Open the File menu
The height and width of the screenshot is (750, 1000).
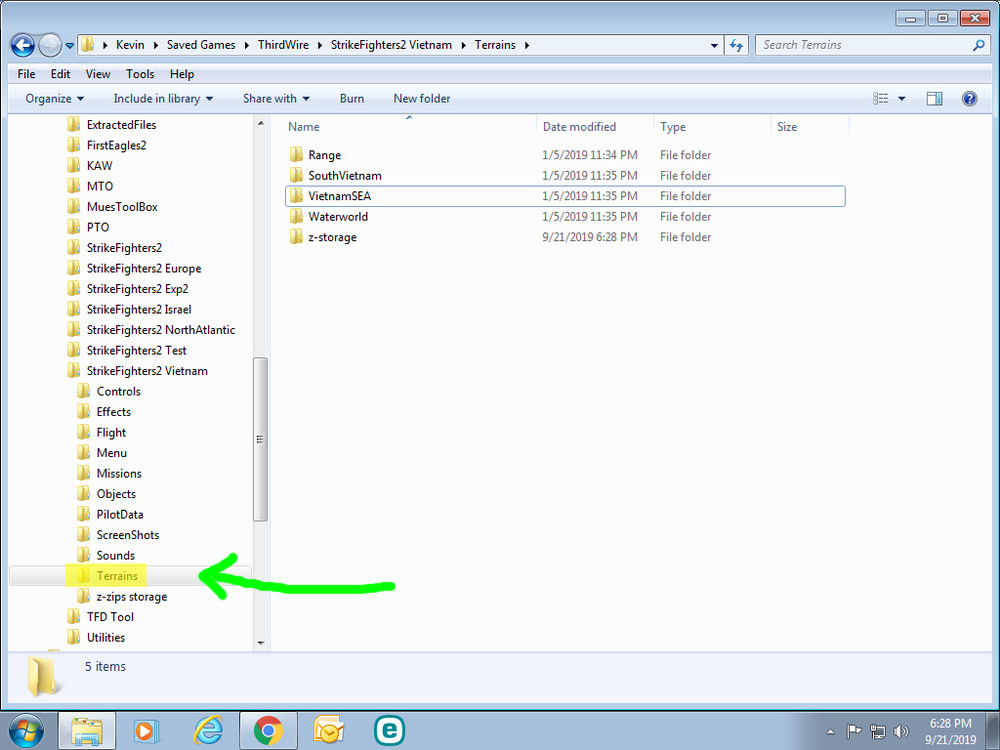26,74
